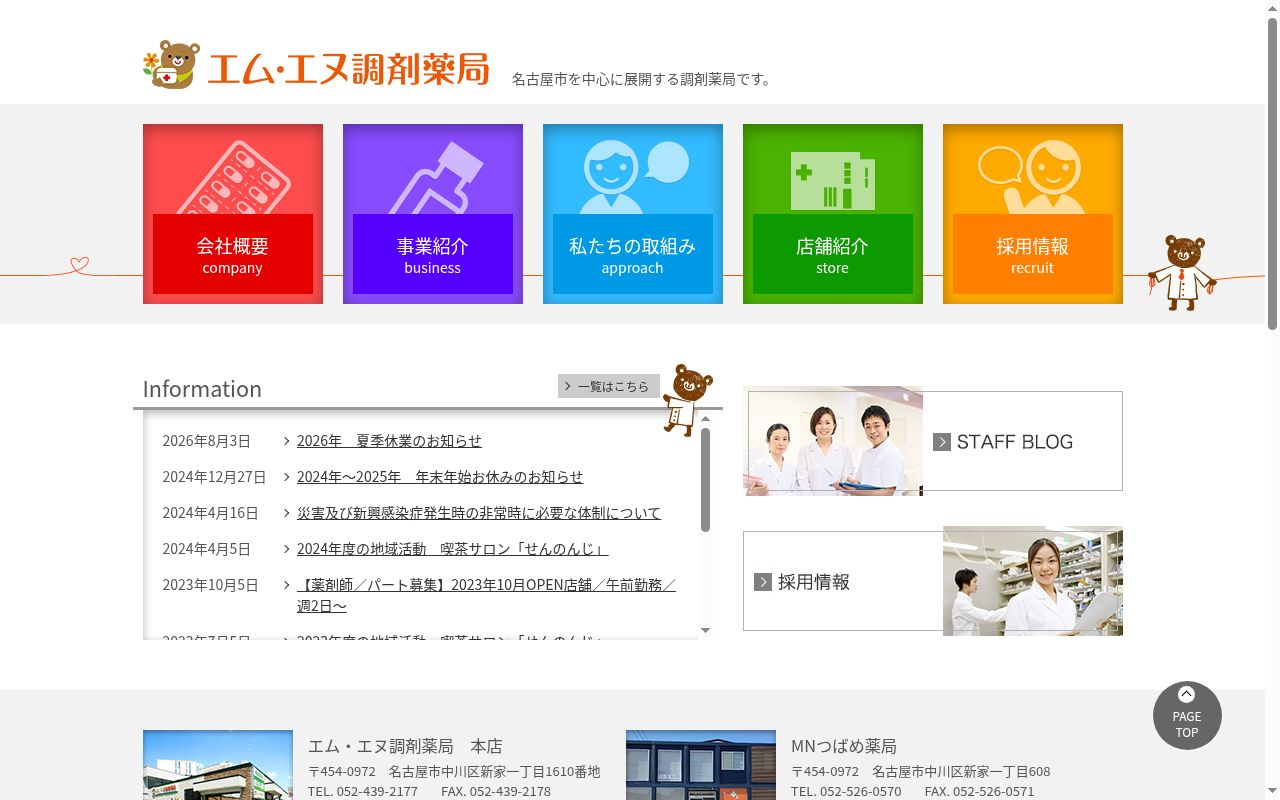
Task: Click arrow icon beside STAFF BLOG
Action: coord(942,442)
